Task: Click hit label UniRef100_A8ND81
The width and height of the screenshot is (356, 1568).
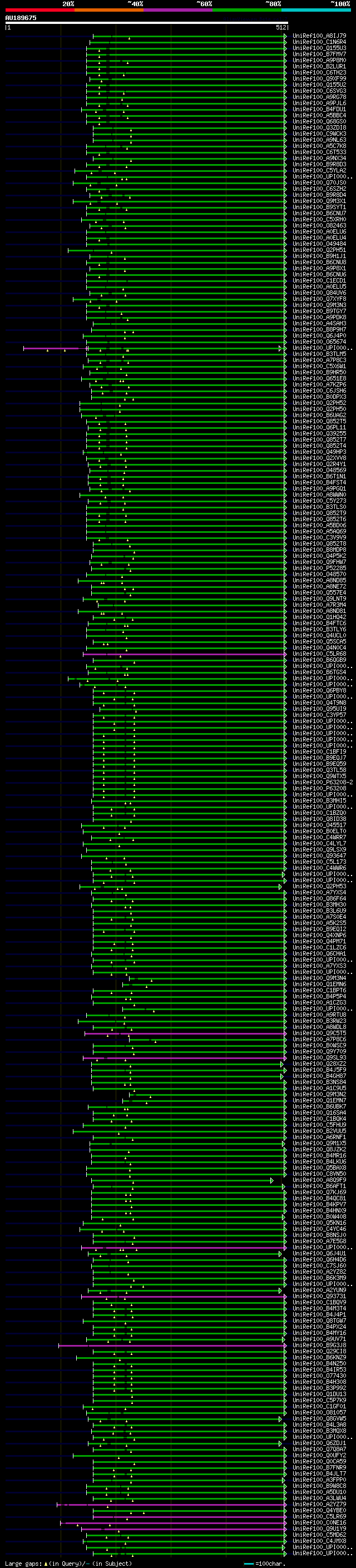Action: coord(319,611)
